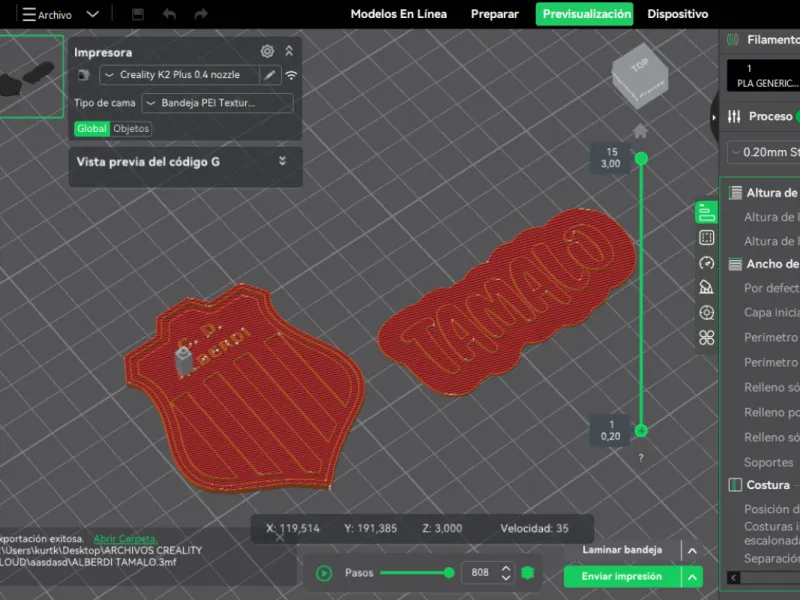Click the four-circle clover icon in the vertical toolbar
Image resolution: width=800 pixels, height=600 pixels.
point(707,337)
